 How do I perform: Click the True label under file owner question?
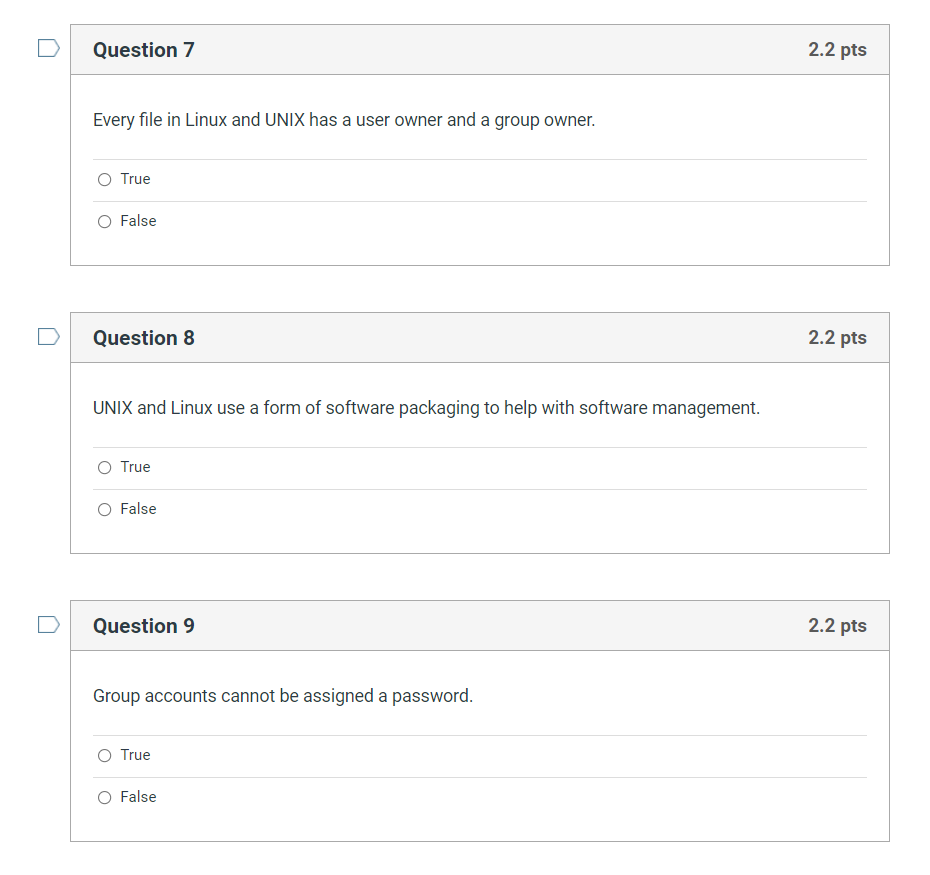(x=135, y=179)
